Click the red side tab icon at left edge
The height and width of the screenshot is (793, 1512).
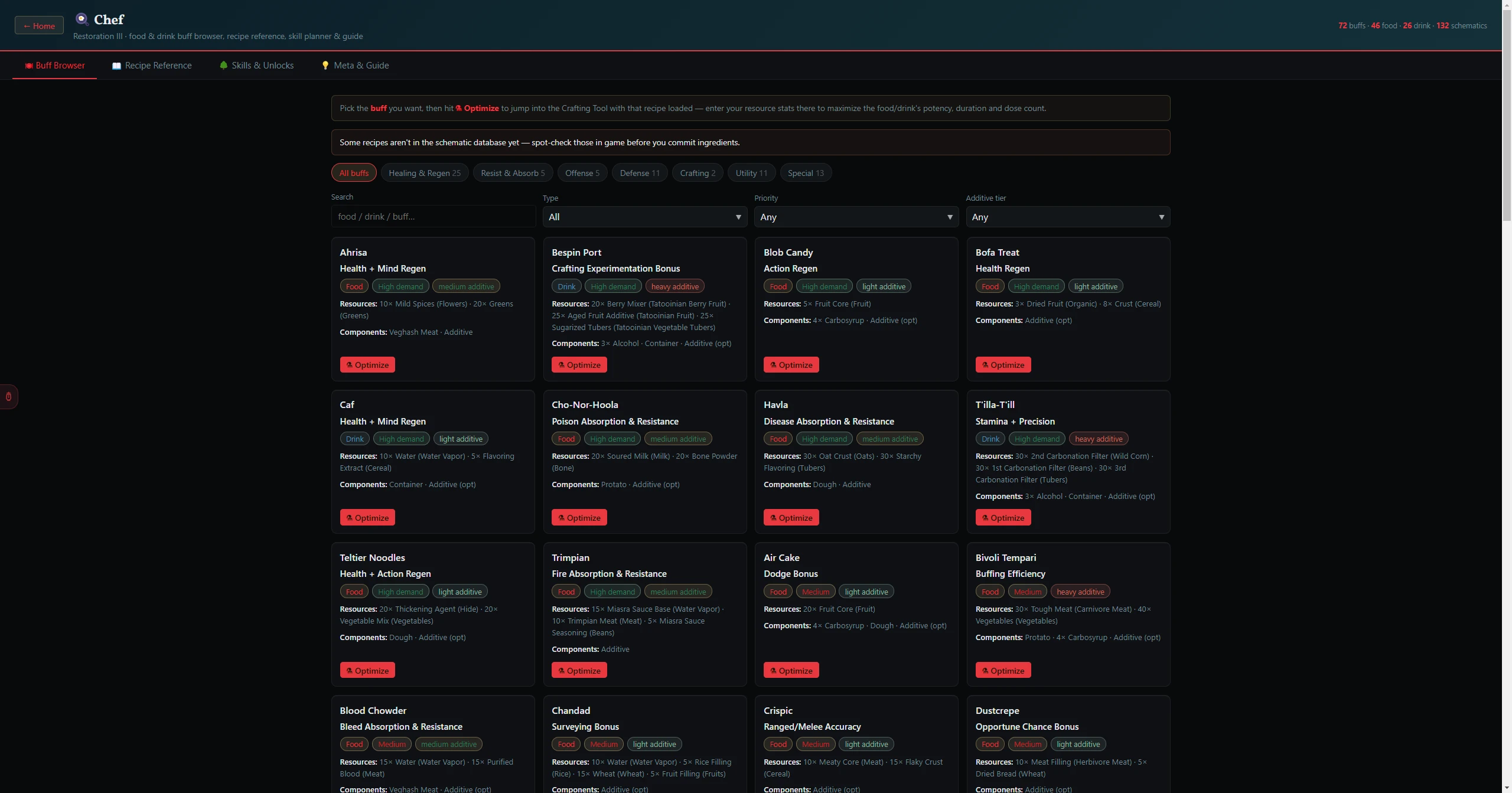pyautogui.click(x=8, y=397)
